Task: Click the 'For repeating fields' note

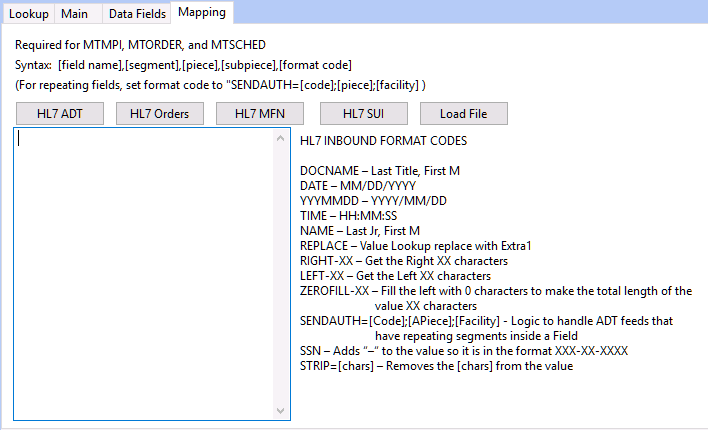Action: click(220, 85)
